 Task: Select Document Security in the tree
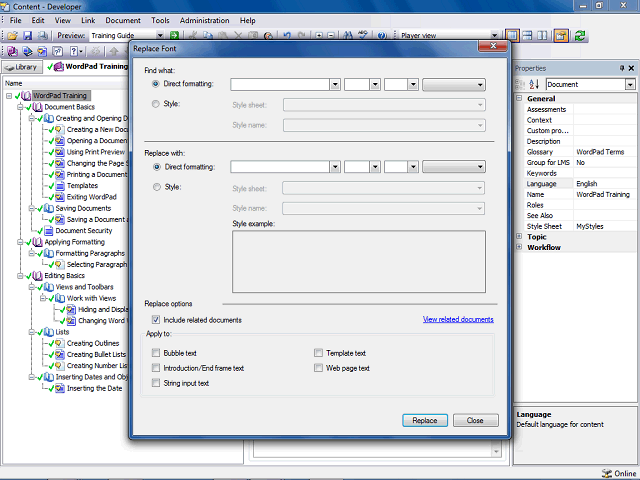pos(84,231)
